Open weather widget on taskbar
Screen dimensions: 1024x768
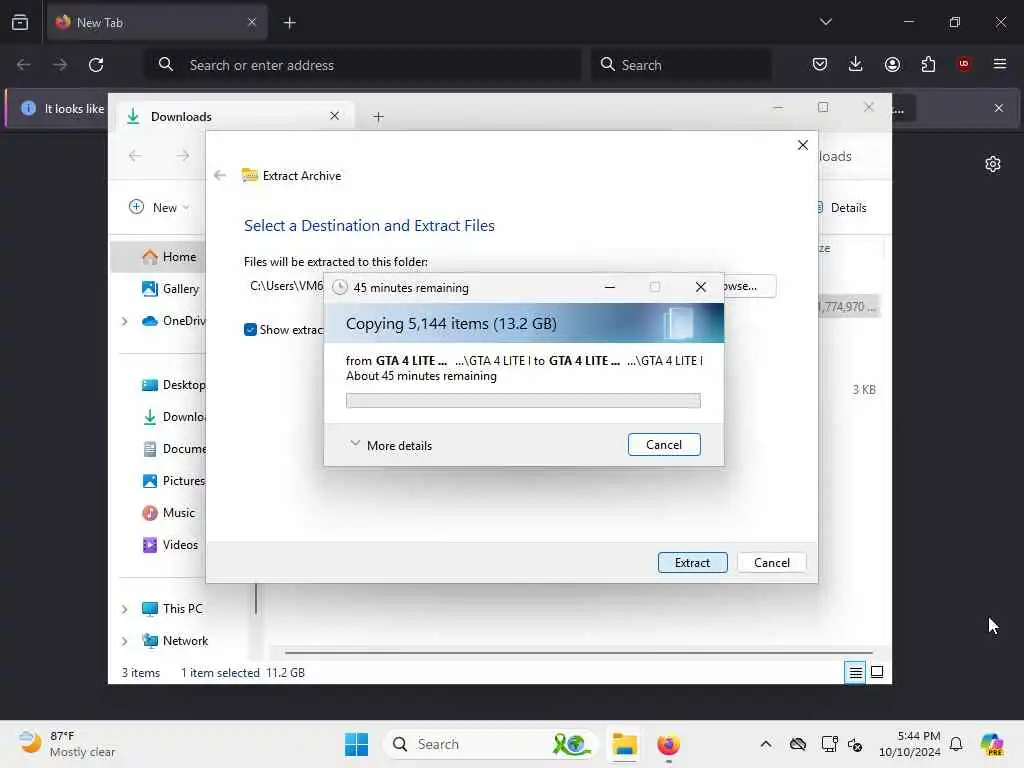coord(67,744)
